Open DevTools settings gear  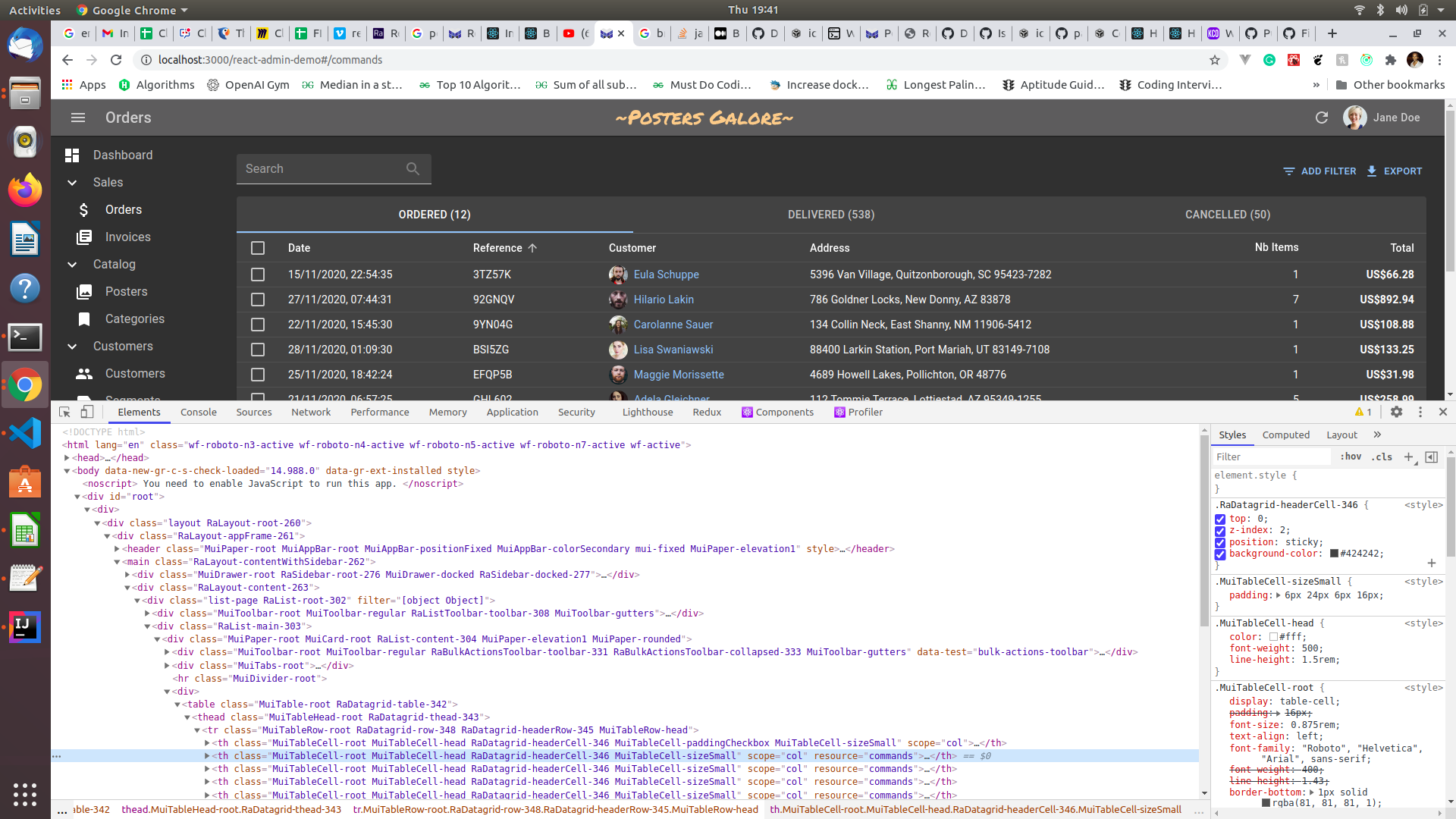click(1397, 412)
